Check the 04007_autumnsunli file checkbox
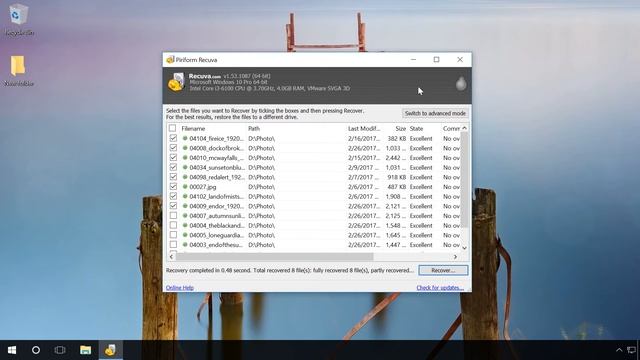 coord(173,216)
